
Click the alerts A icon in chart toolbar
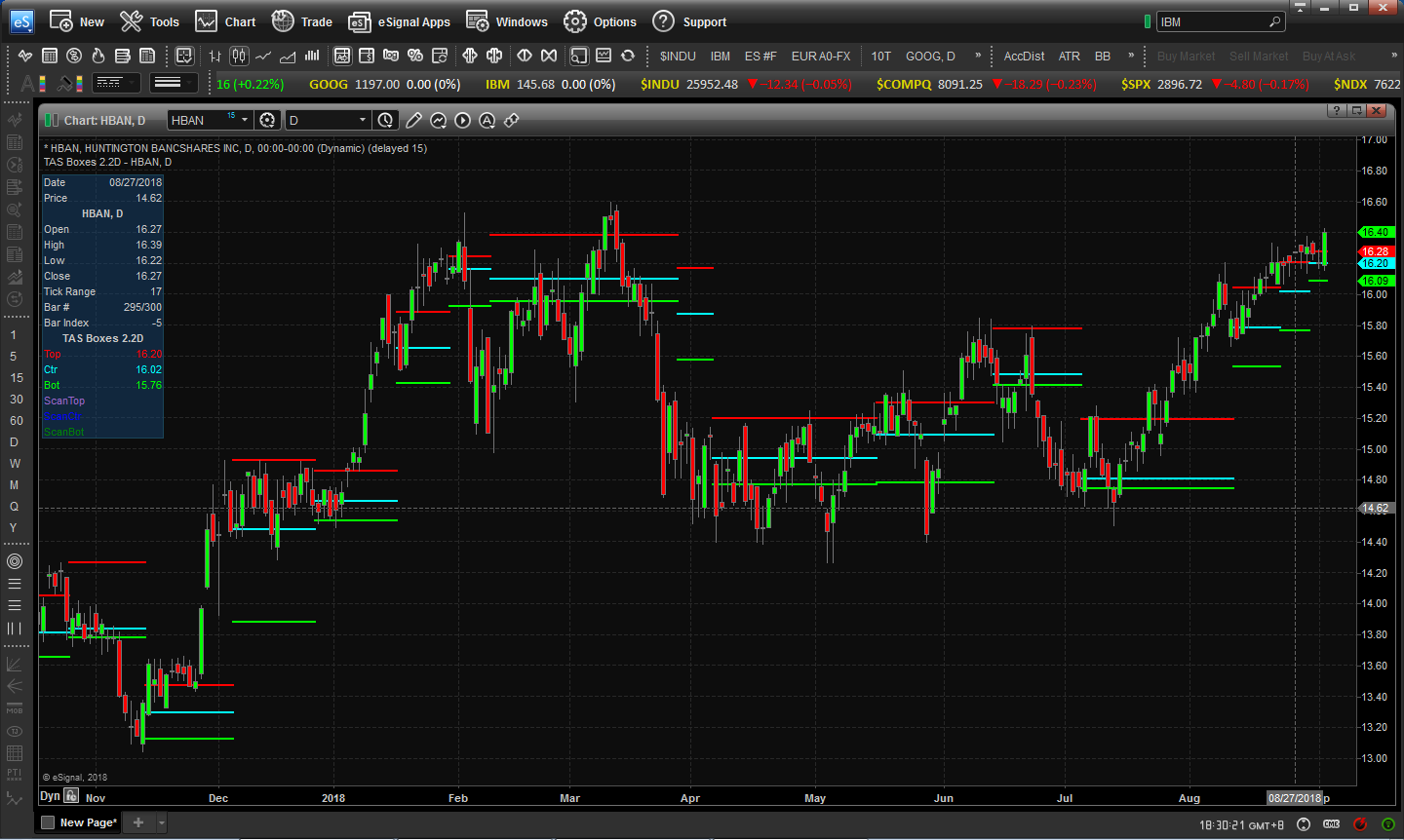[x=487, y=120]
